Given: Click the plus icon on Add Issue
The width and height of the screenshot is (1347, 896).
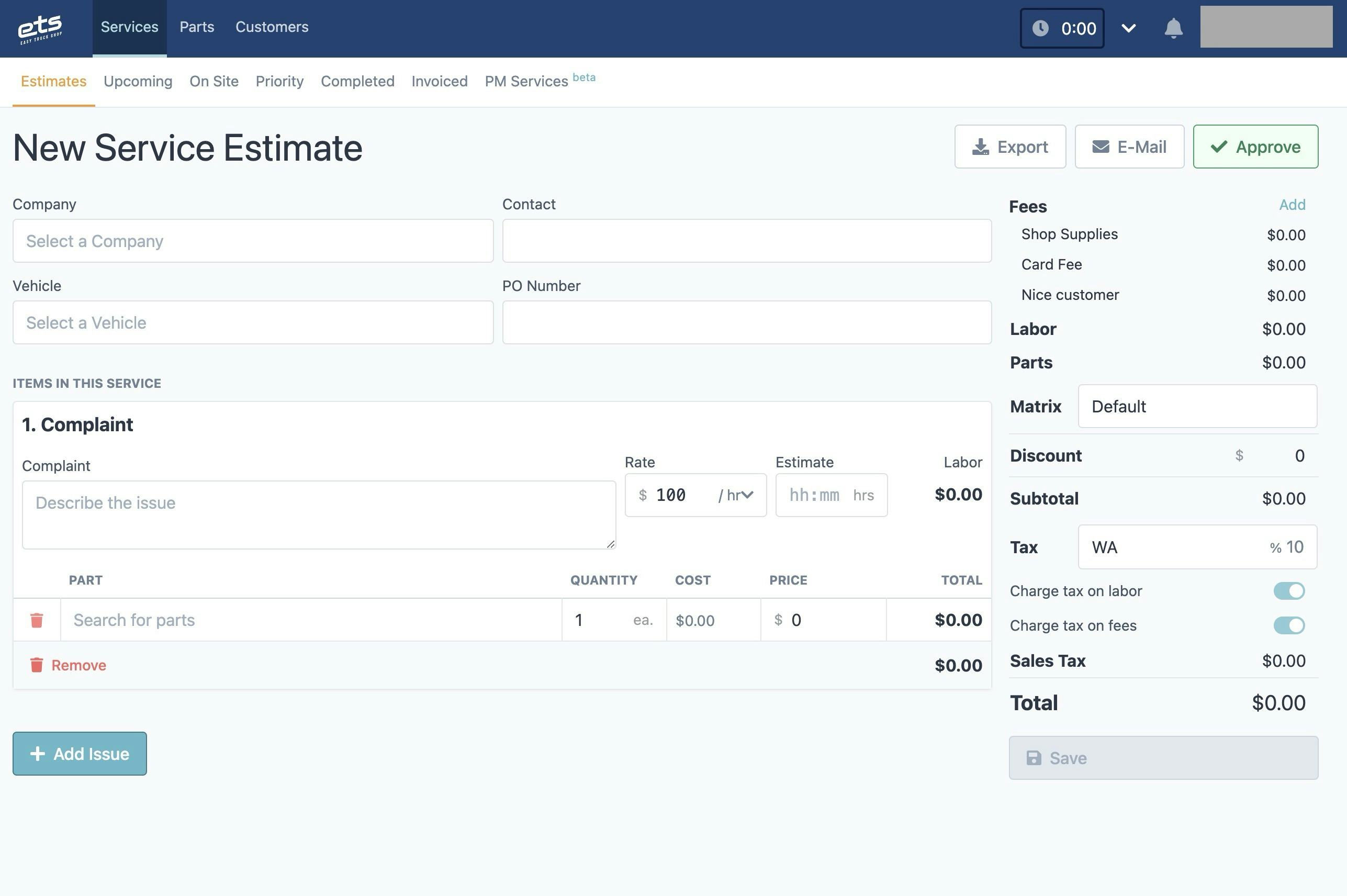Looking at the screenshot, I should [x=37, y=753].
